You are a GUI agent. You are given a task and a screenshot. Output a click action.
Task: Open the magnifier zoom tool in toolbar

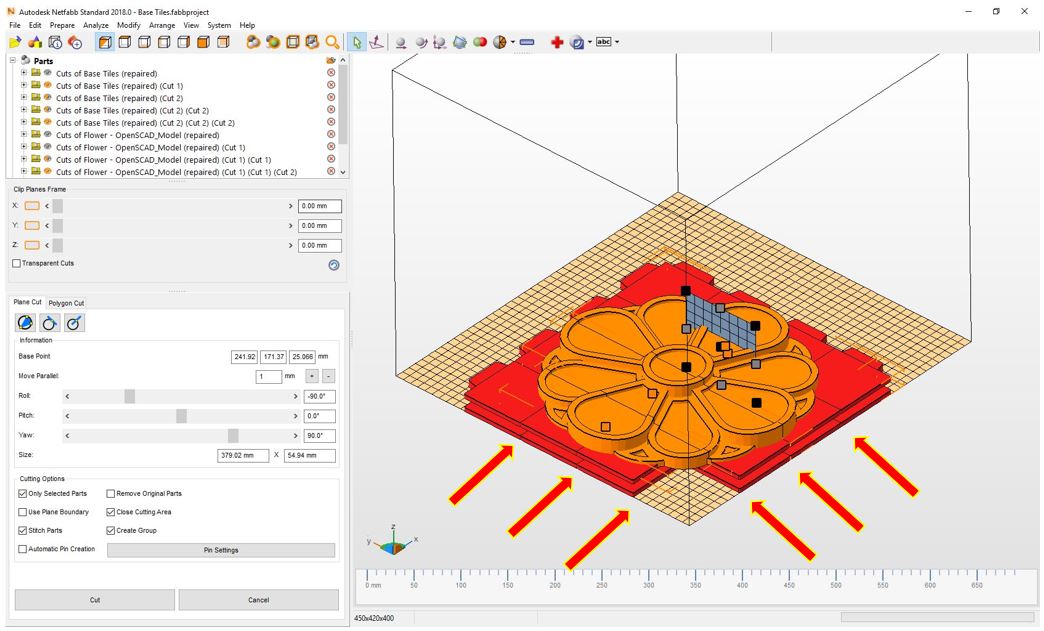pyautogui.click(x=332, y=43)
